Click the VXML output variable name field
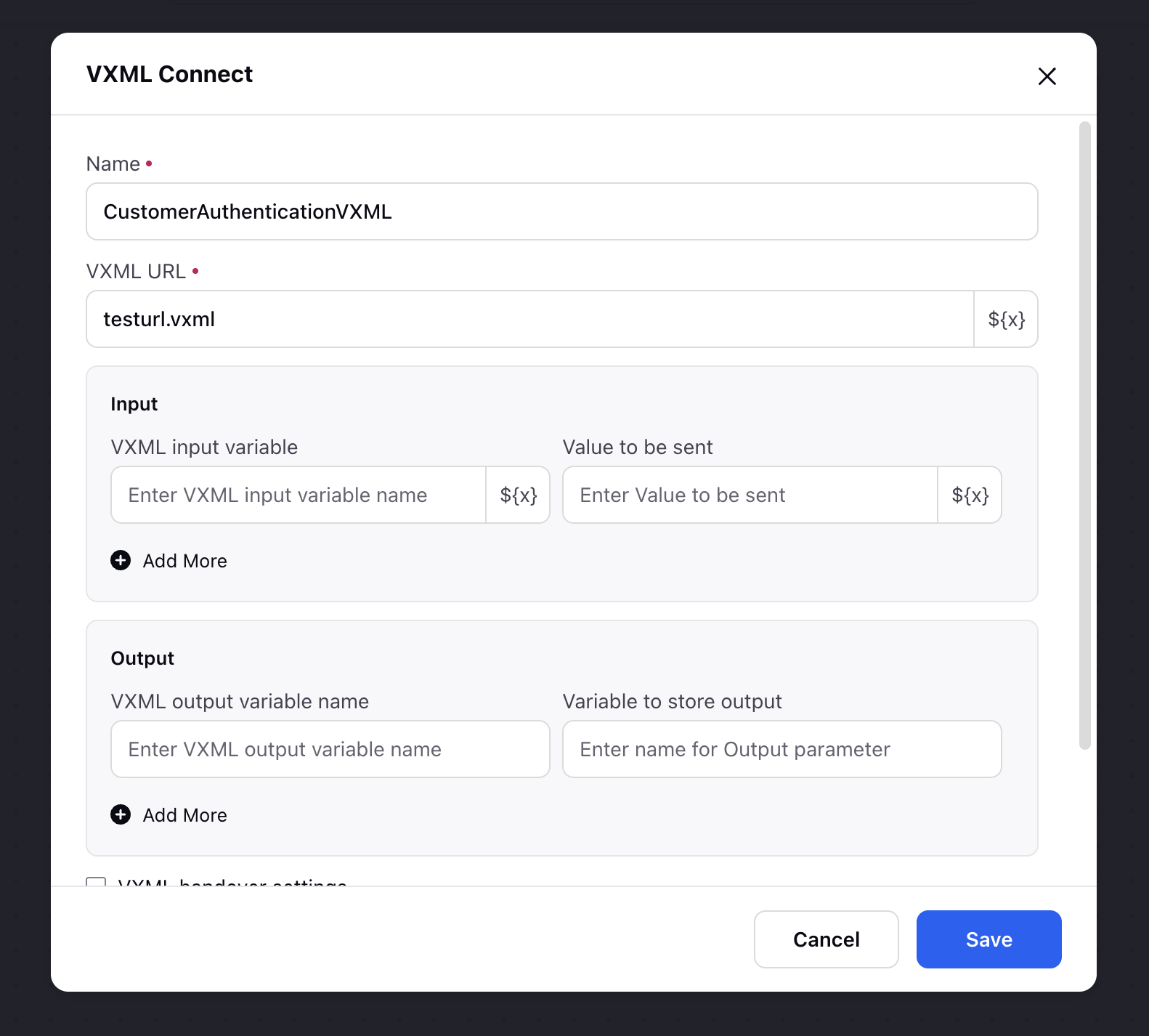The width and height of the screenshot is (1149, 1036). coord(330,750)
